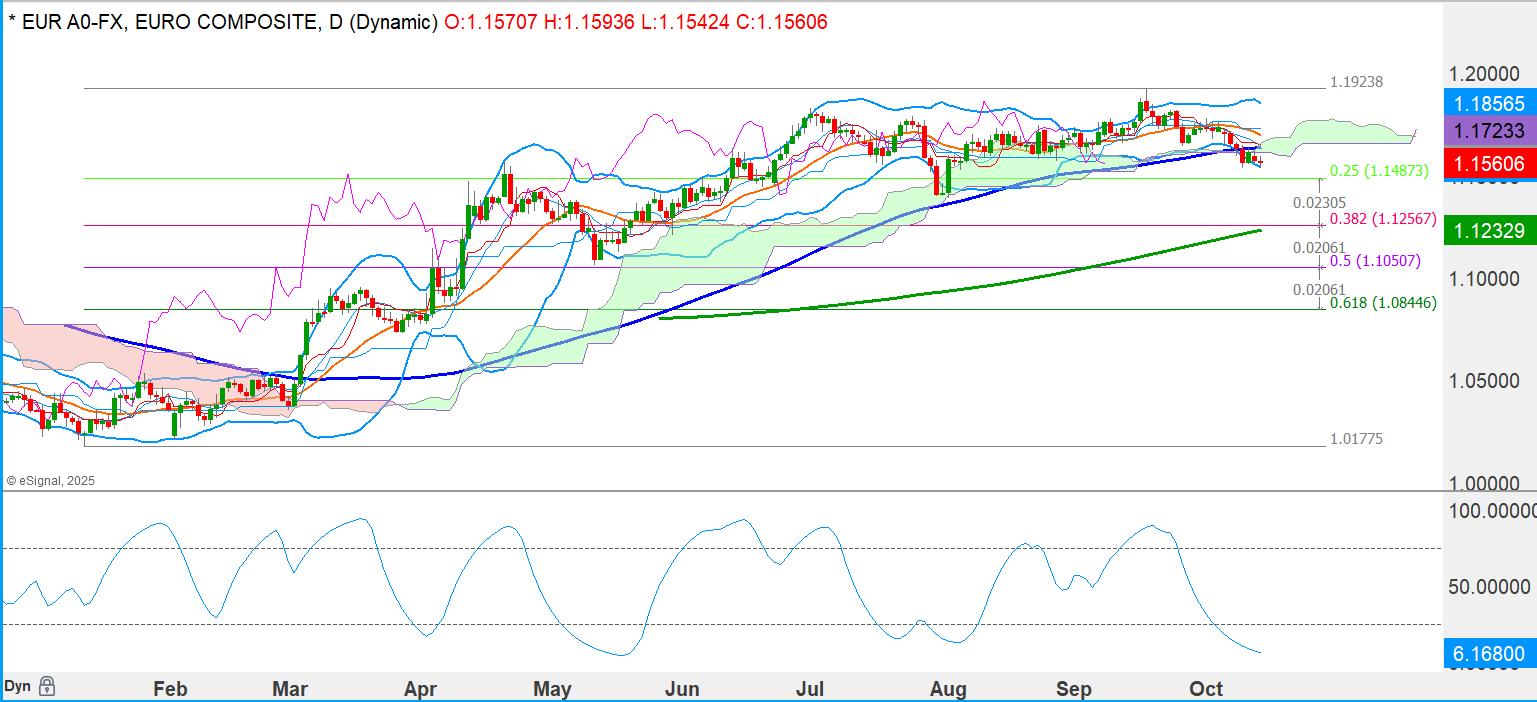Click the blue 6.16800 oscillator value tag
The width and height of the screenshot is (1537, 702).
(x=1489, y=655)
